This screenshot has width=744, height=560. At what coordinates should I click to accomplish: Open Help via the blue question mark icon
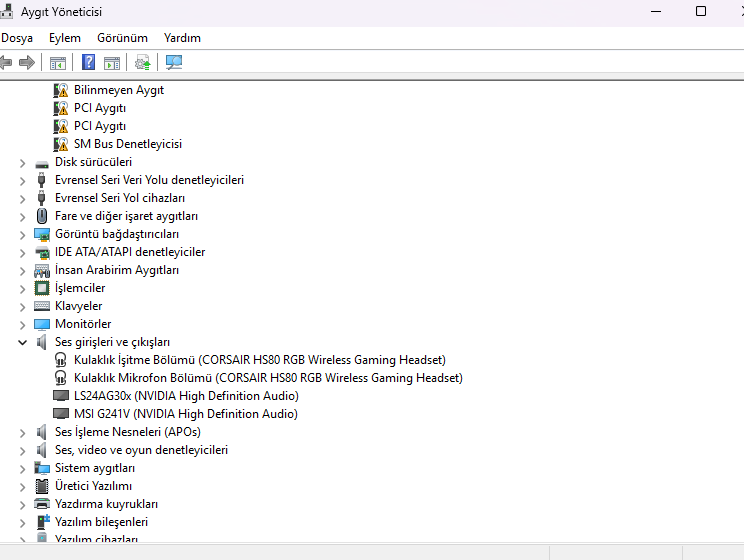tap(88, 62)
